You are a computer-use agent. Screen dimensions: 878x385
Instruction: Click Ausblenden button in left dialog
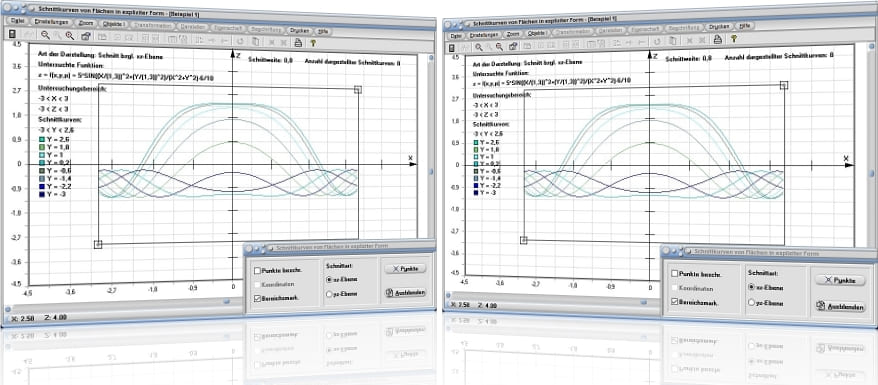[405, 292]
